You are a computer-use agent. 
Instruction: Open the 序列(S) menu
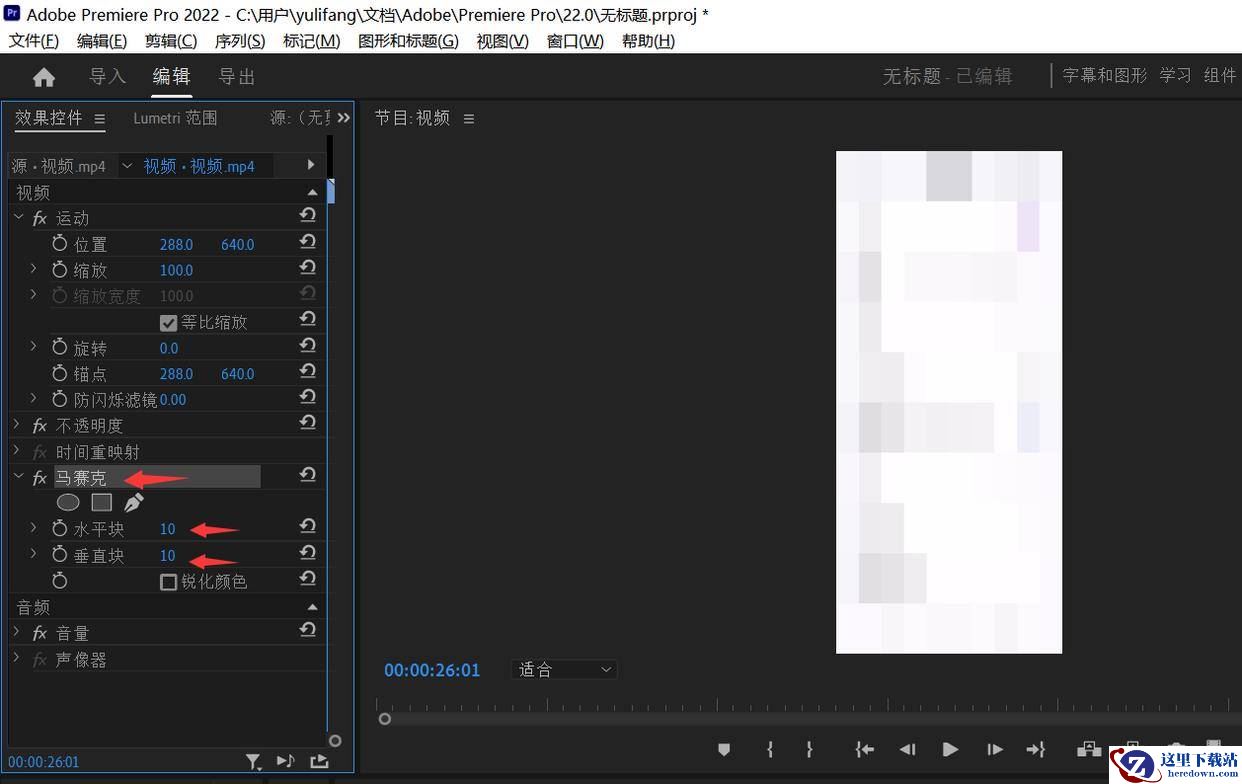point(240,41)
